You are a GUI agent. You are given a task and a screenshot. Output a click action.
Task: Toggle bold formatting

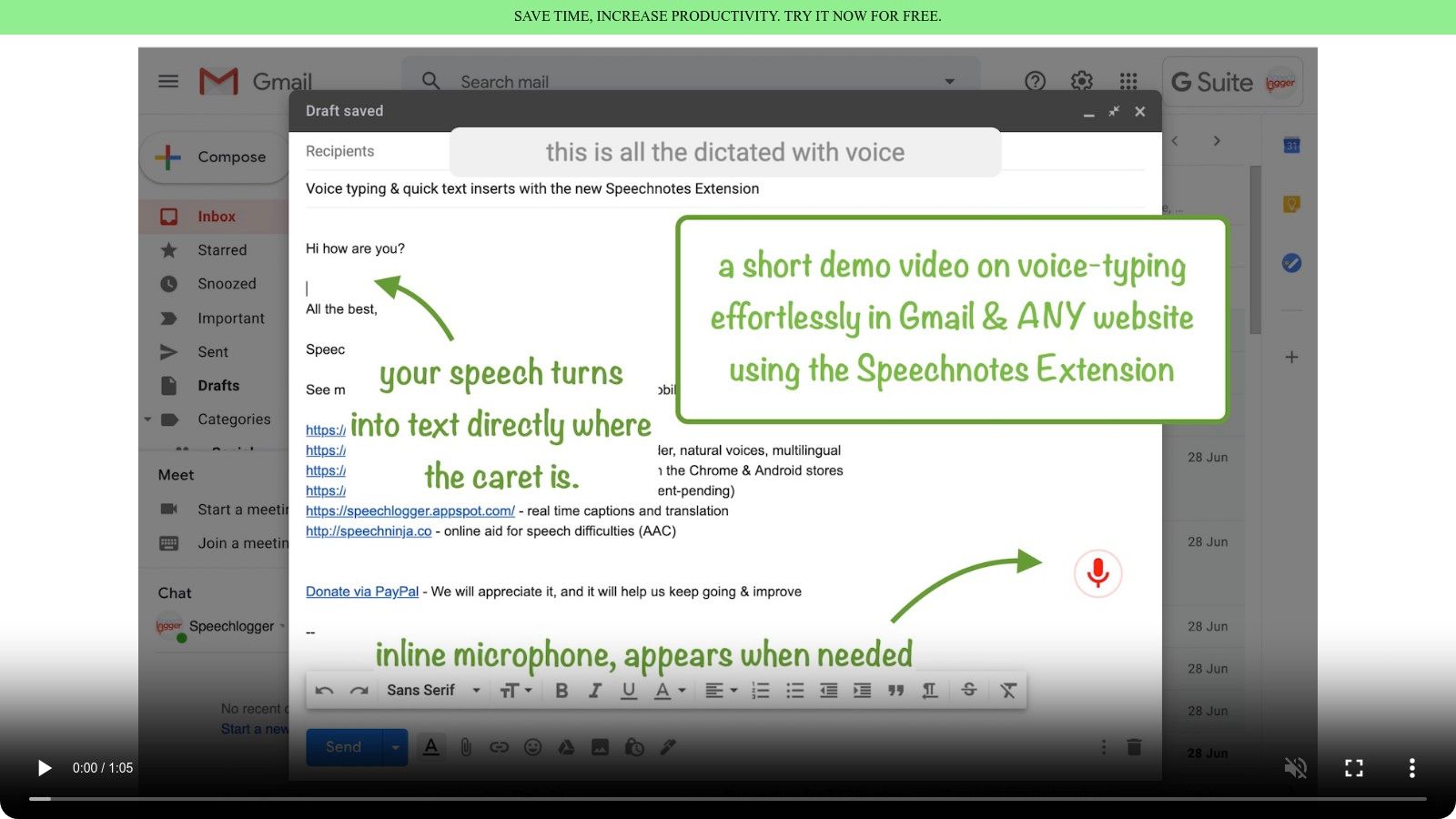[x=561, y=690]
